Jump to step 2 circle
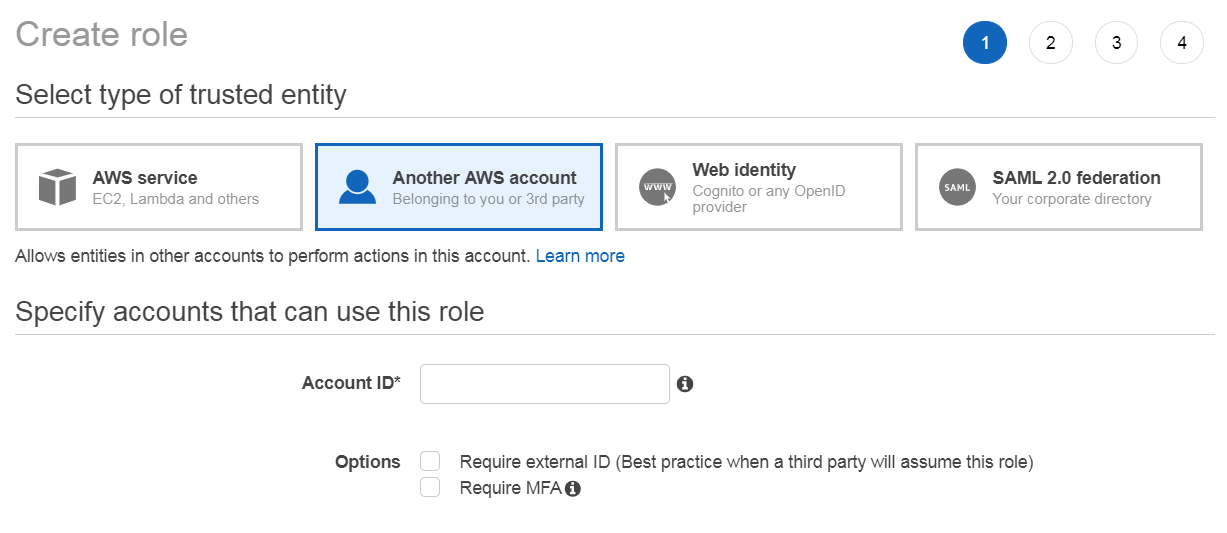Viewport: 1227px width, 533px height. click(x=1050, y=43)
